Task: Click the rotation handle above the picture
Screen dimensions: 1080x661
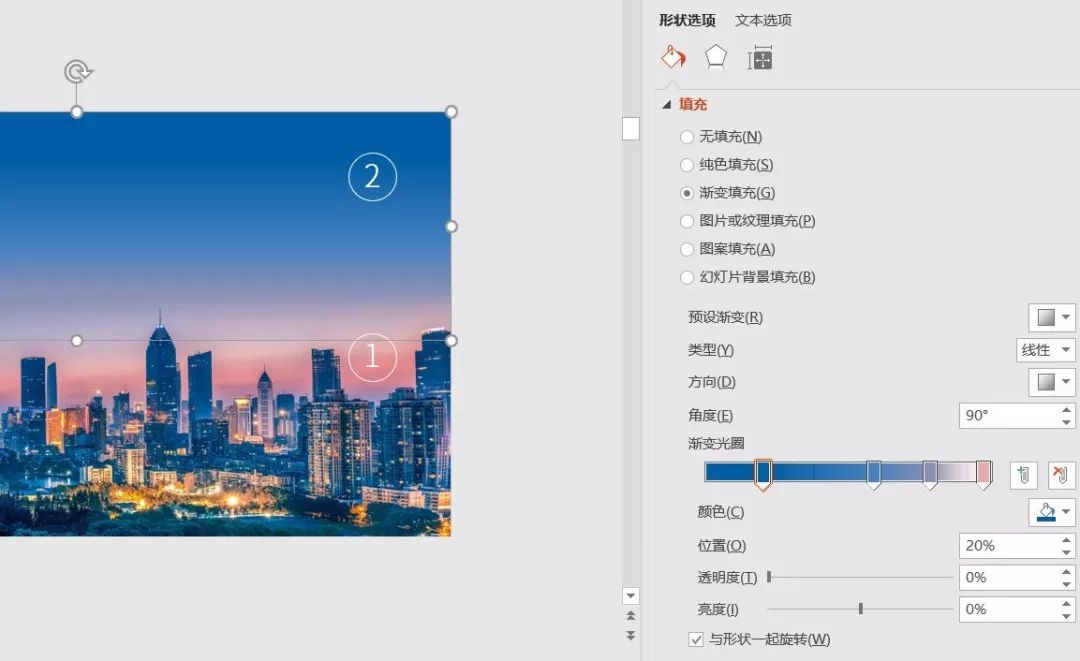Action: (x=78, y=71)
